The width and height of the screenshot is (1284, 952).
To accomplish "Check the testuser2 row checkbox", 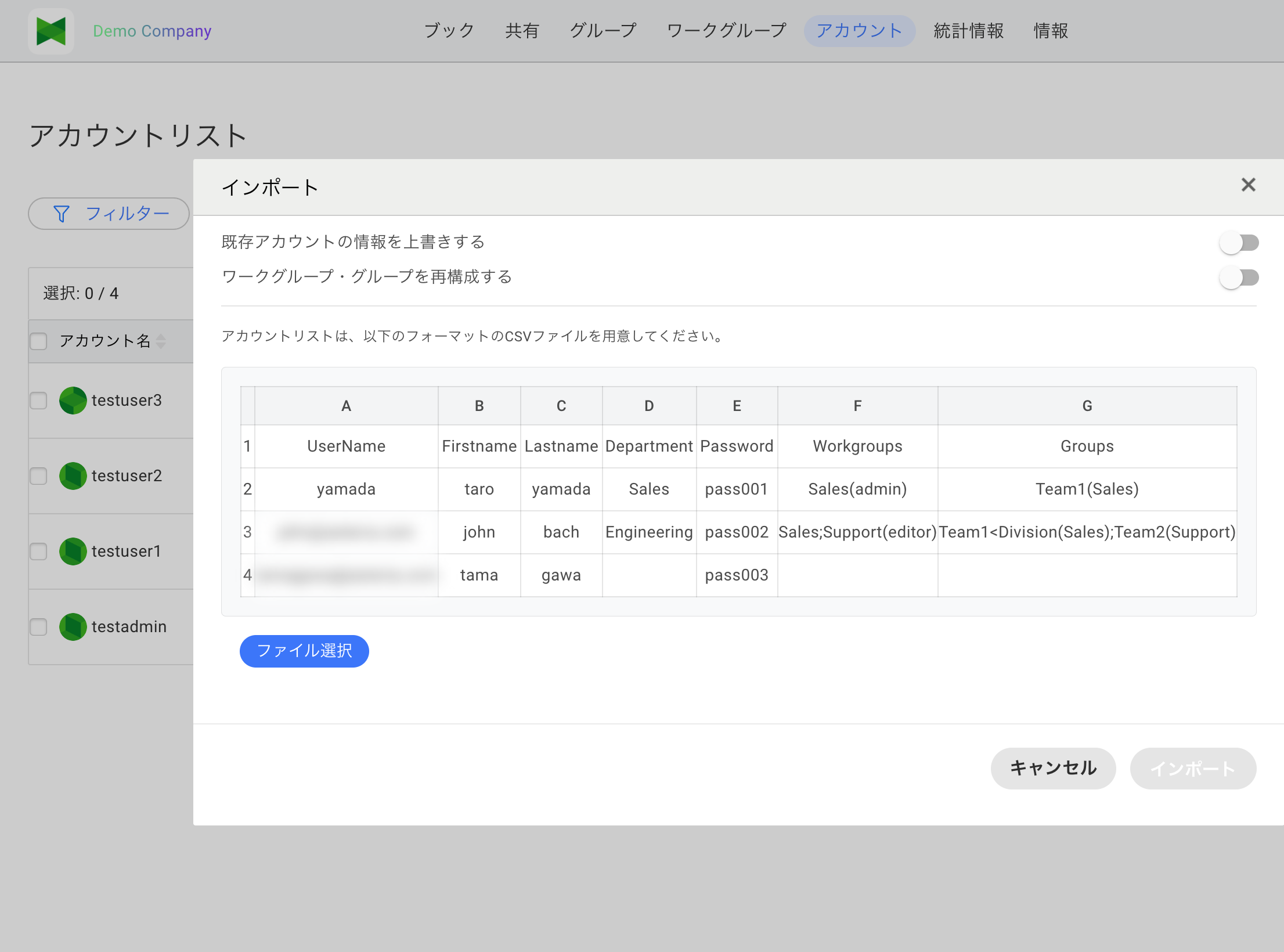I will [39, 476].
